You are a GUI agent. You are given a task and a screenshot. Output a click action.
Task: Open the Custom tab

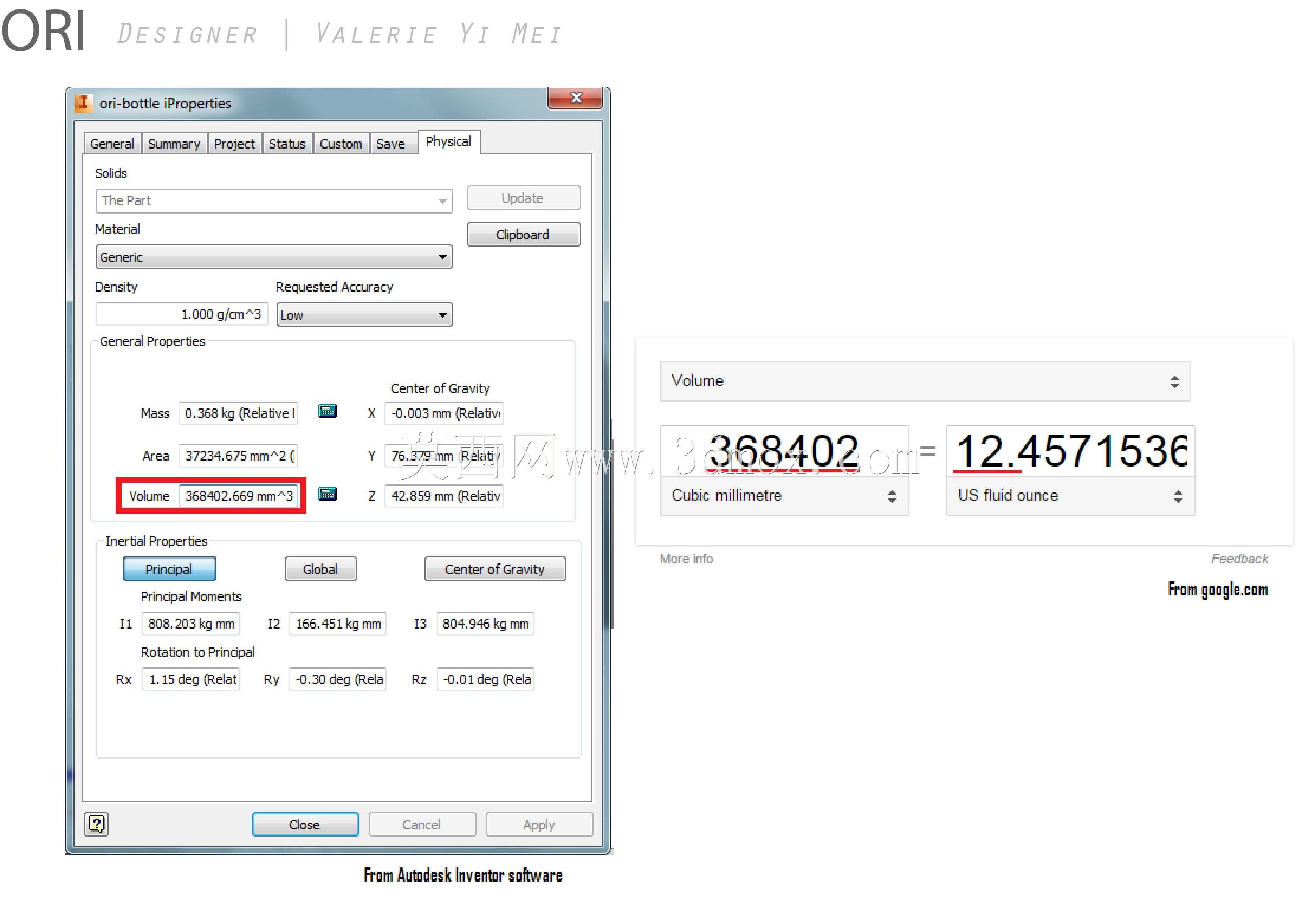click(x=341, y=144)
